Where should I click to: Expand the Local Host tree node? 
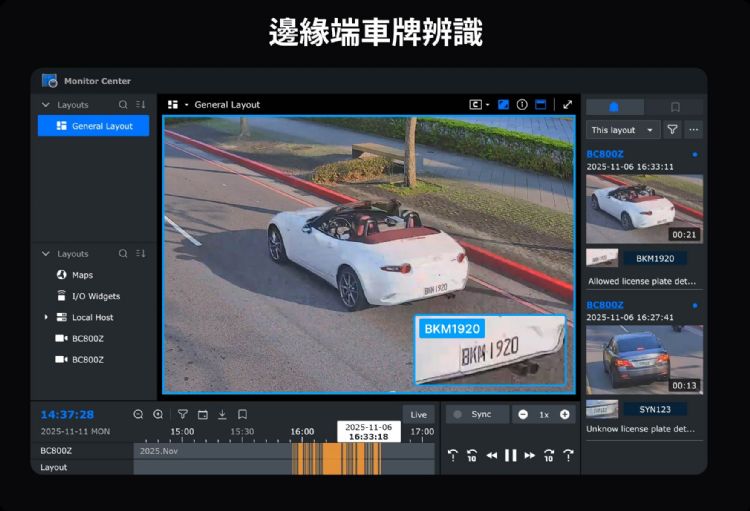(x=46, y=317)
